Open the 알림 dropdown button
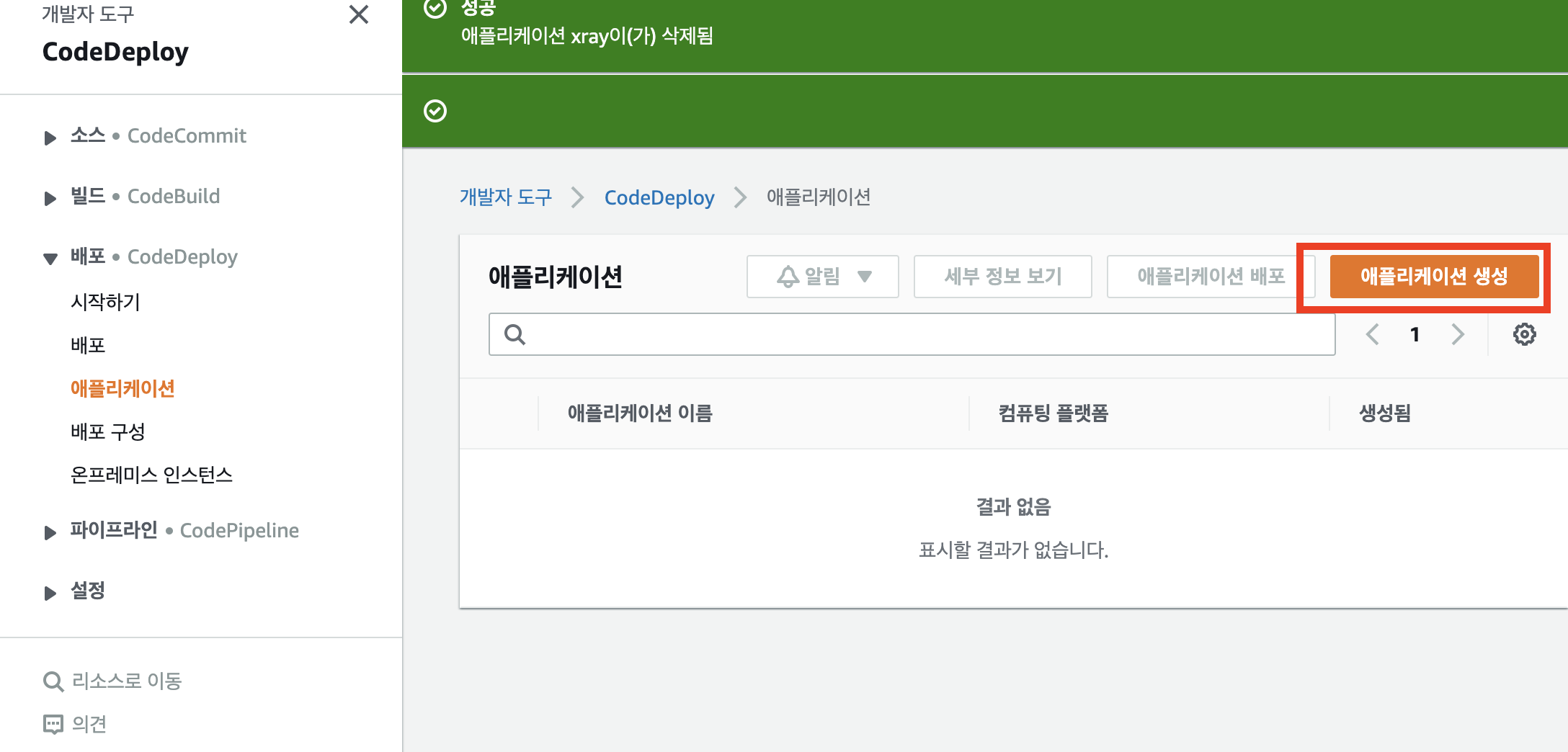The height and width of the screenshot is (752, 1568). 823,276
